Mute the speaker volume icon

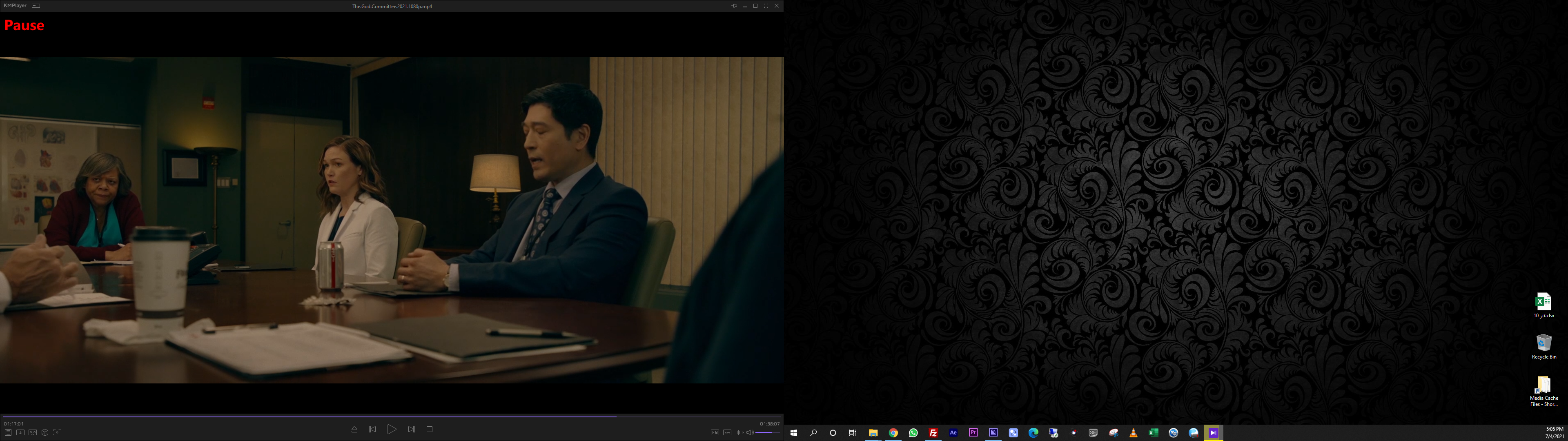click(750, 432)
